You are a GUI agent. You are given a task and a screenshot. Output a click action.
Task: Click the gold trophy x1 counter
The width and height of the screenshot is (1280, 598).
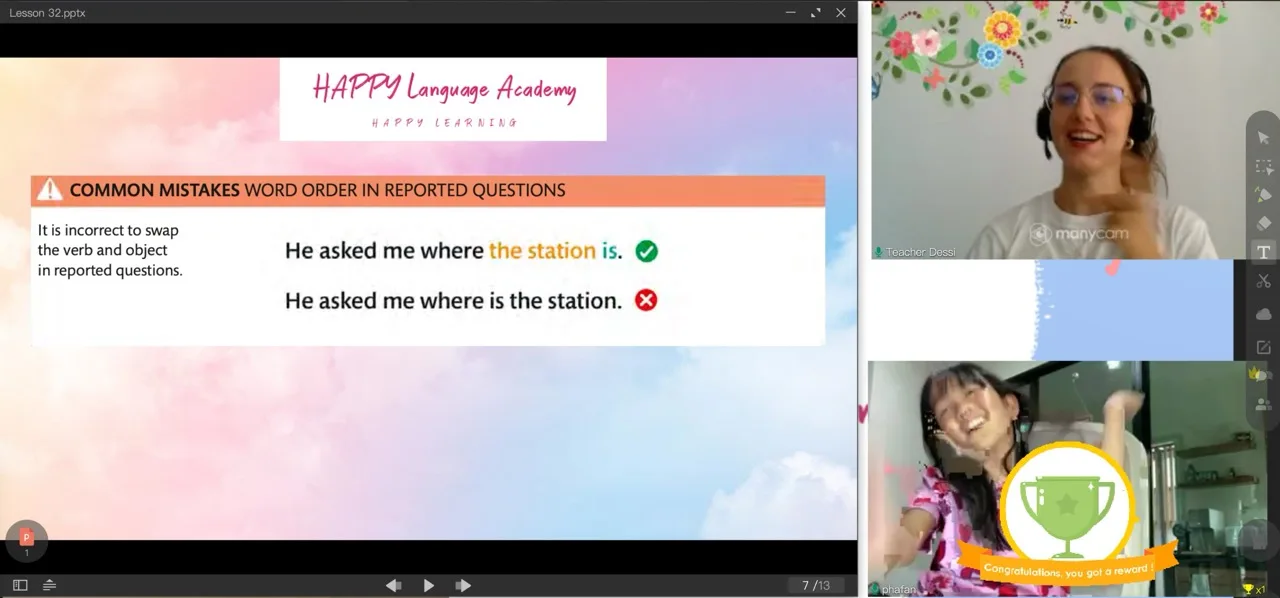[1254, 589]
